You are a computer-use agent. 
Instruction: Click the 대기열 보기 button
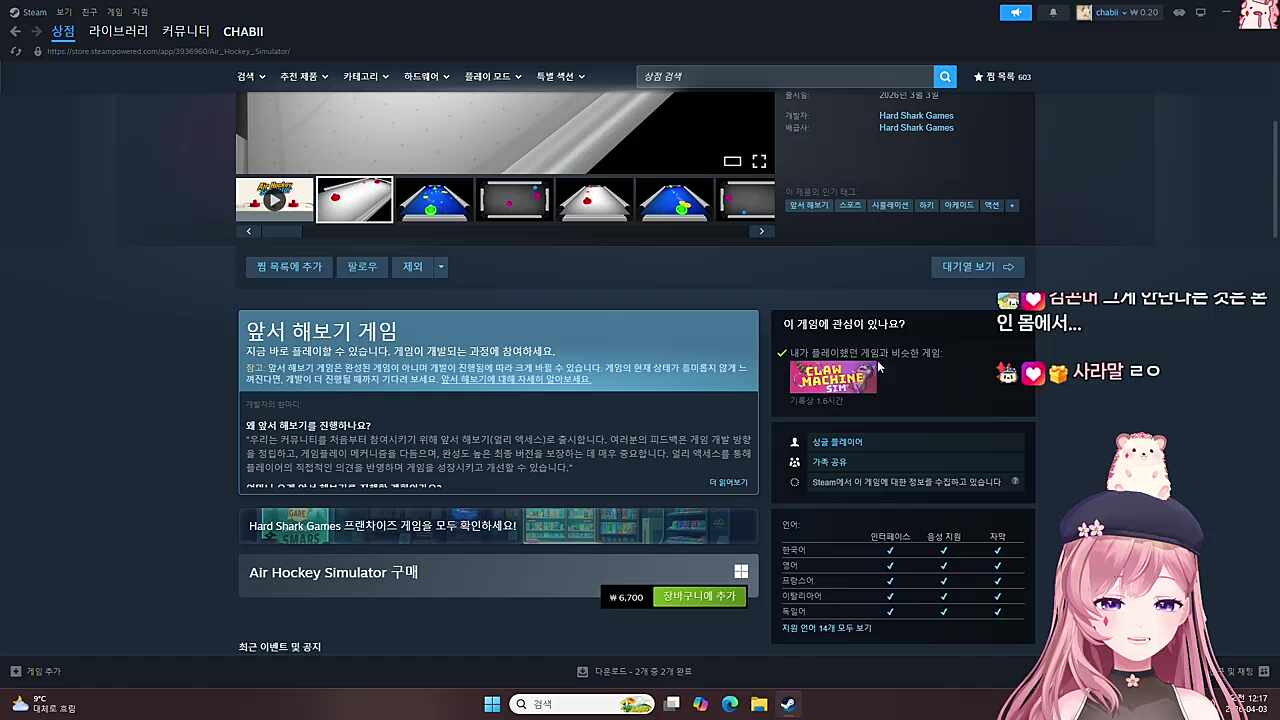pyautogui.click(x=978, y=267)
